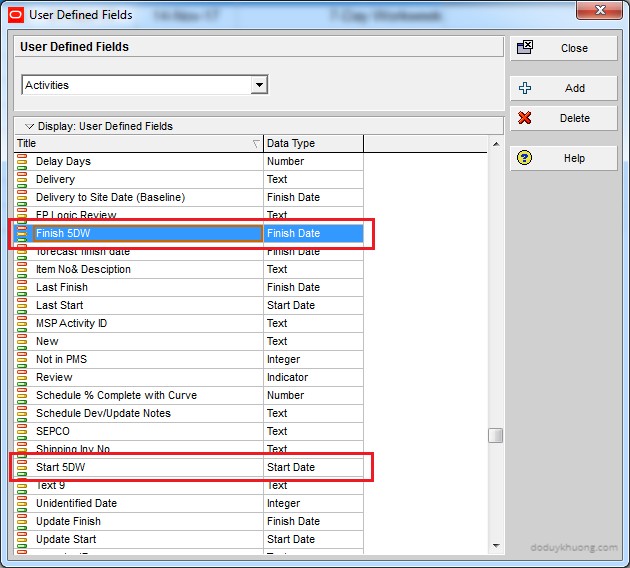Image resolution: width=630 pixels, height=568 pixels.
Task: Collapse the Display: User Defined Fields bar
Action: (x=29, y=127)
